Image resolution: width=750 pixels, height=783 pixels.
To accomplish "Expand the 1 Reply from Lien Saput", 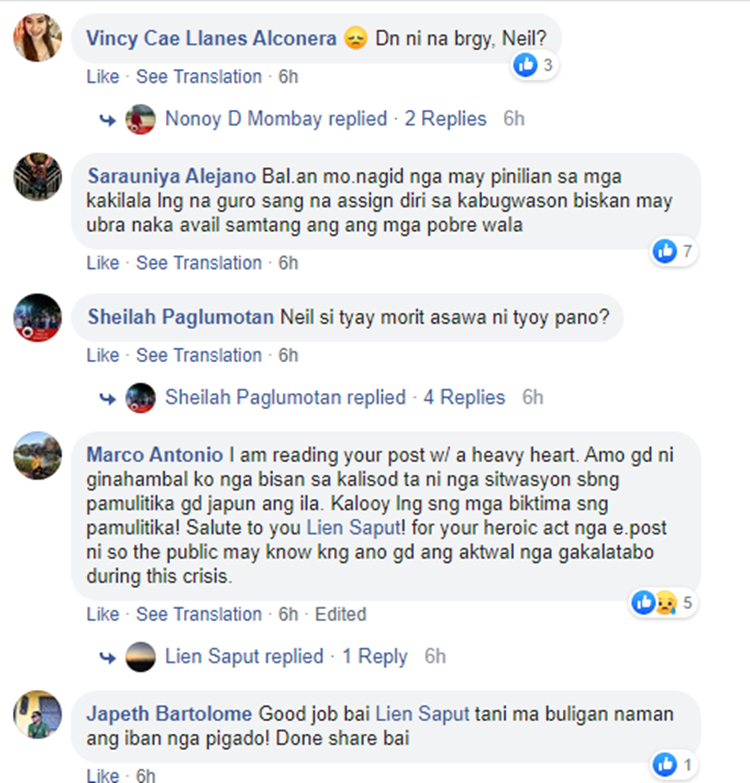I will (x=375, y=656).
